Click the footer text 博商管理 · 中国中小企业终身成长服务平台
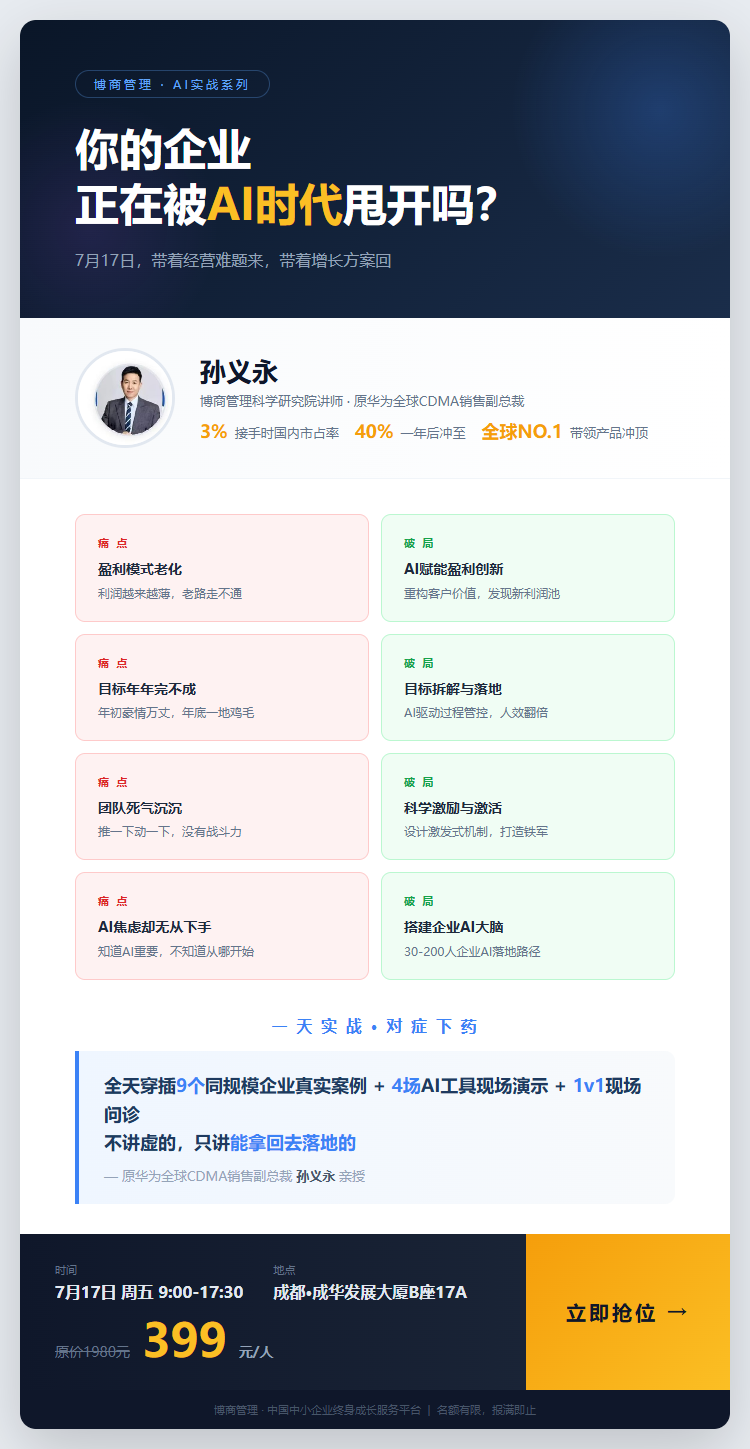The height and width of the screenshot is (1449, 750). pos(317,1410)
